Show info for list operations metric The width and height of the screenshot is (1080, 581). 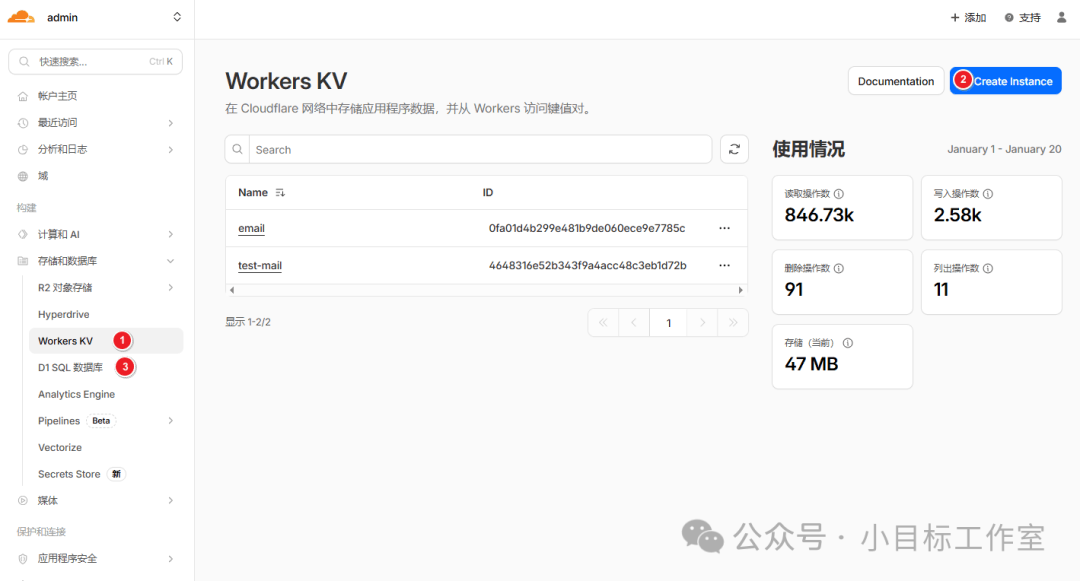pyautogui.click(x=988, y=268)
